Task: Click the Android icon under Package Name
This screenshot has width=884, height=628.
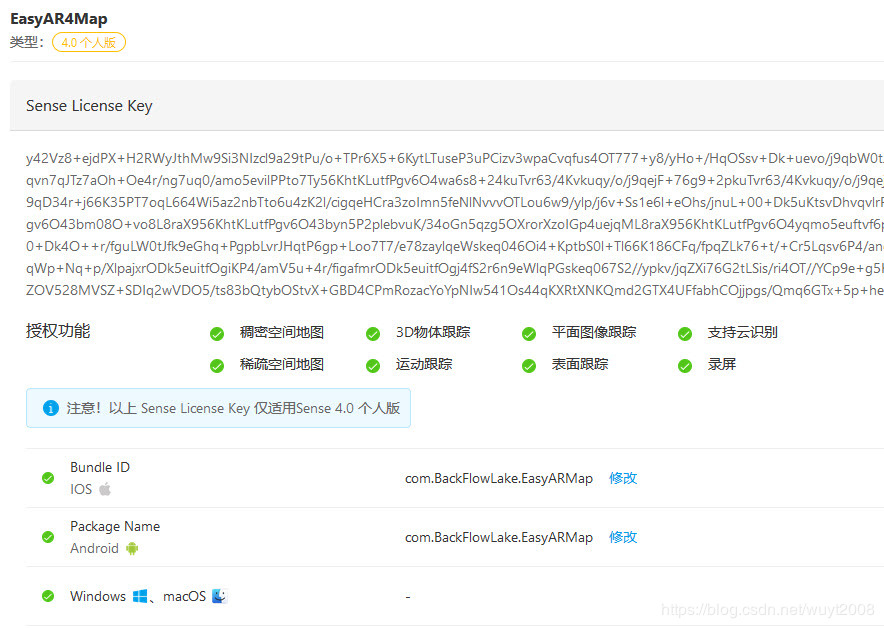Action: pos(132,548)
